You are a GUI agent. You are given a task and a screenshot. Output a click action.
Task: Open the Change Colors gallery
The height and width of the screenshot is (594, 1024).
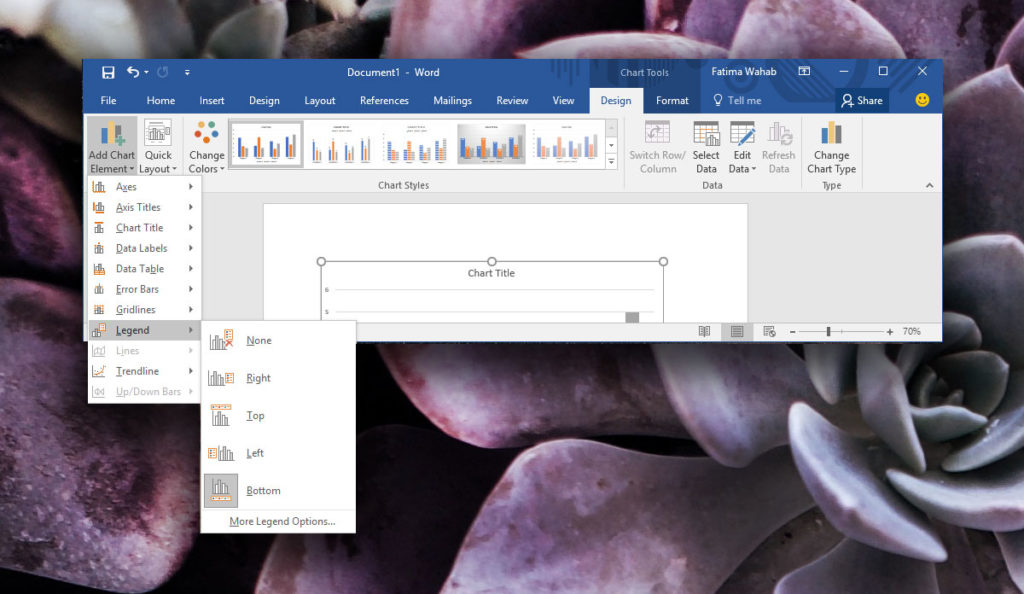pyautogui.click(x=206, y=147)
